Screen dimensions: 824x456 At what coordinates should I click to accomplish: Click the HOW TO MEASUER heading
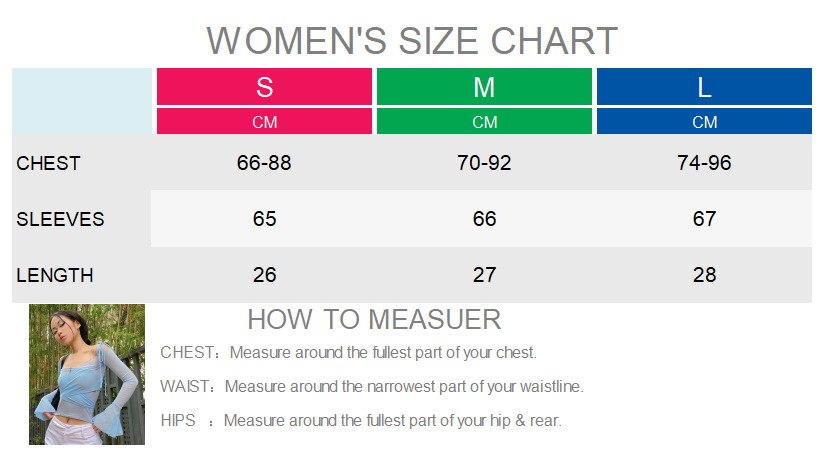[x=374, y=319]
